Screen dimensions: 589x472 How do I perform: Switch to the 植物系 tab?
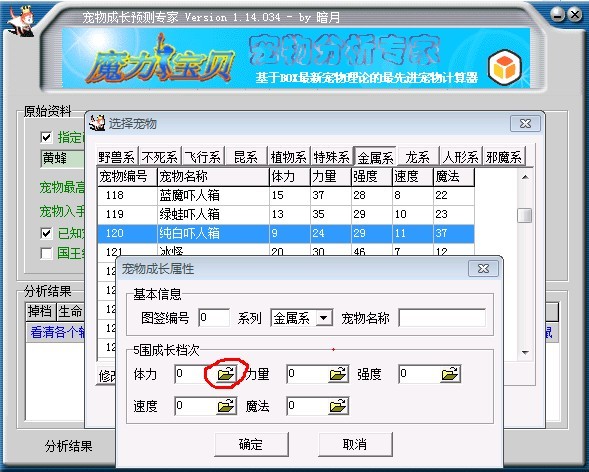pos(289,157)
